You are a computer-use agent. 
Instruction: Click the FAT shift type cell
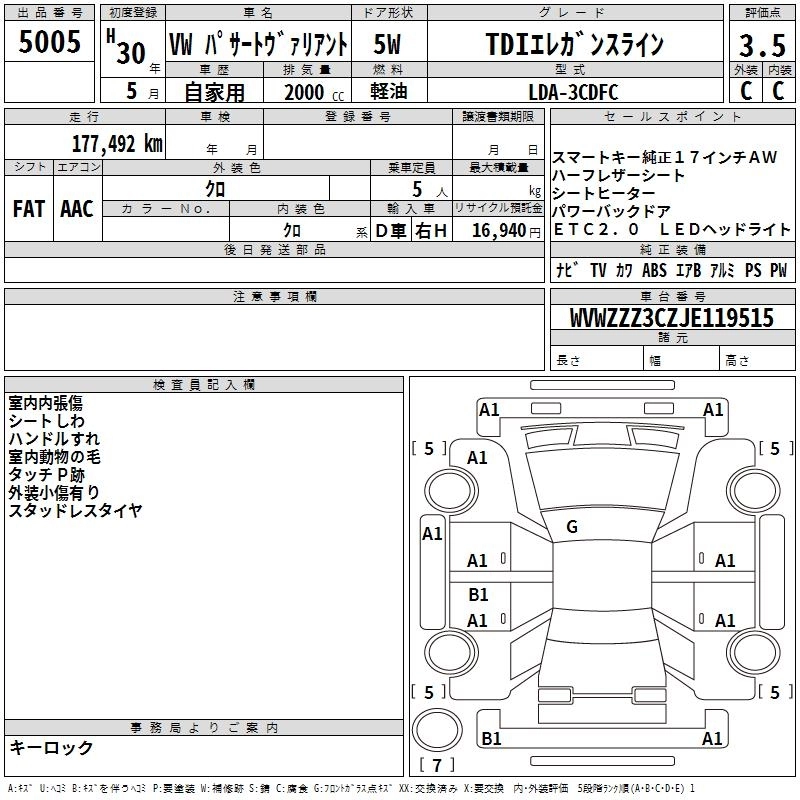[x=28, y=208]
